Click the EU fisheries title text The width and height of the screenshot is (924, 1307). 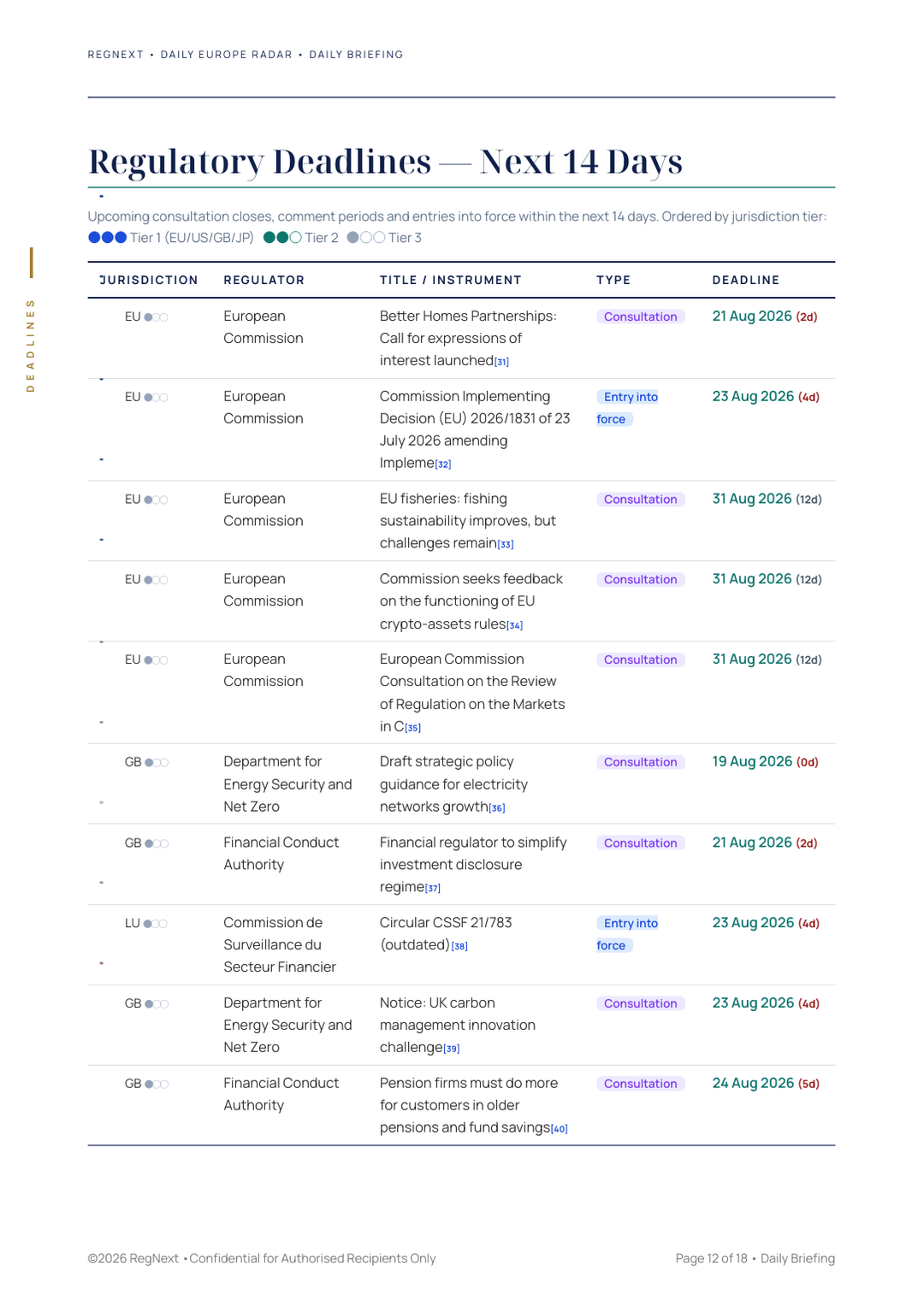pyautogui.click(x=468, y=521)
